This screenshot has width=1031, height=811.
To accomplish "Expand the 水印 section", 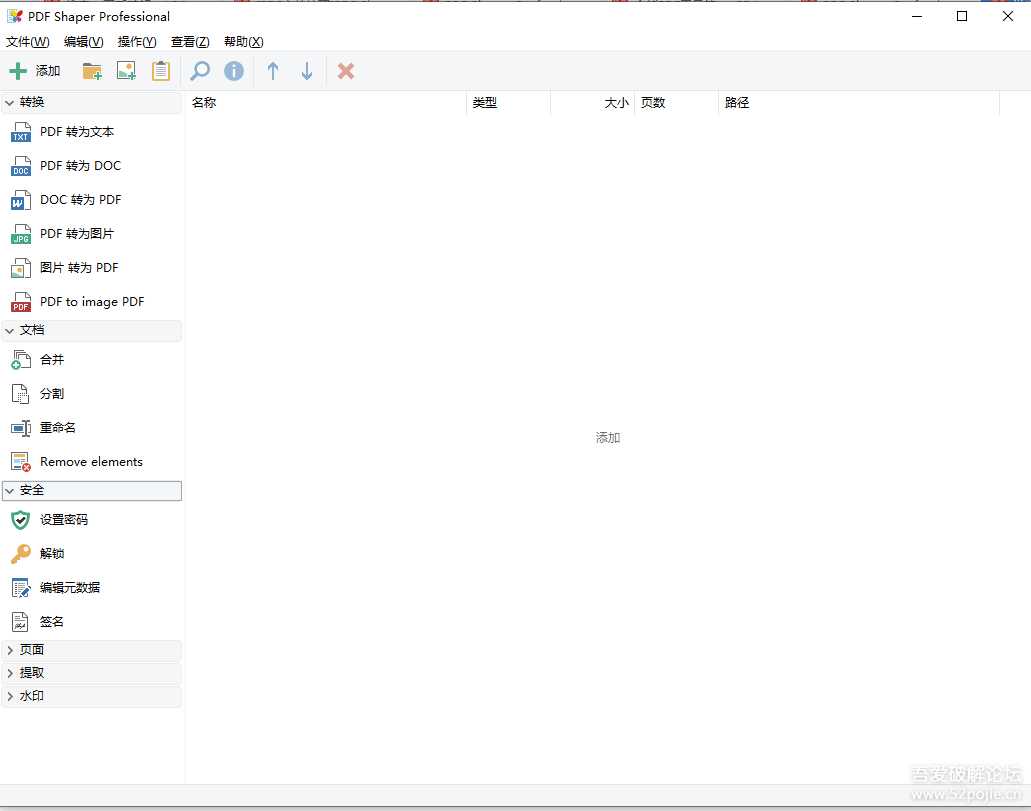I will [31, 695].
